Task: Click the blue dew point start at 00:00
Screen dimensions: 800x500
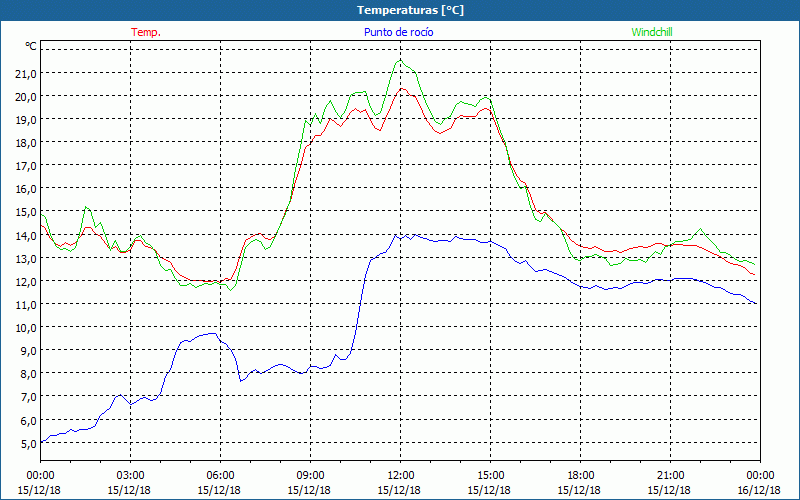Action: click(42, 441)
